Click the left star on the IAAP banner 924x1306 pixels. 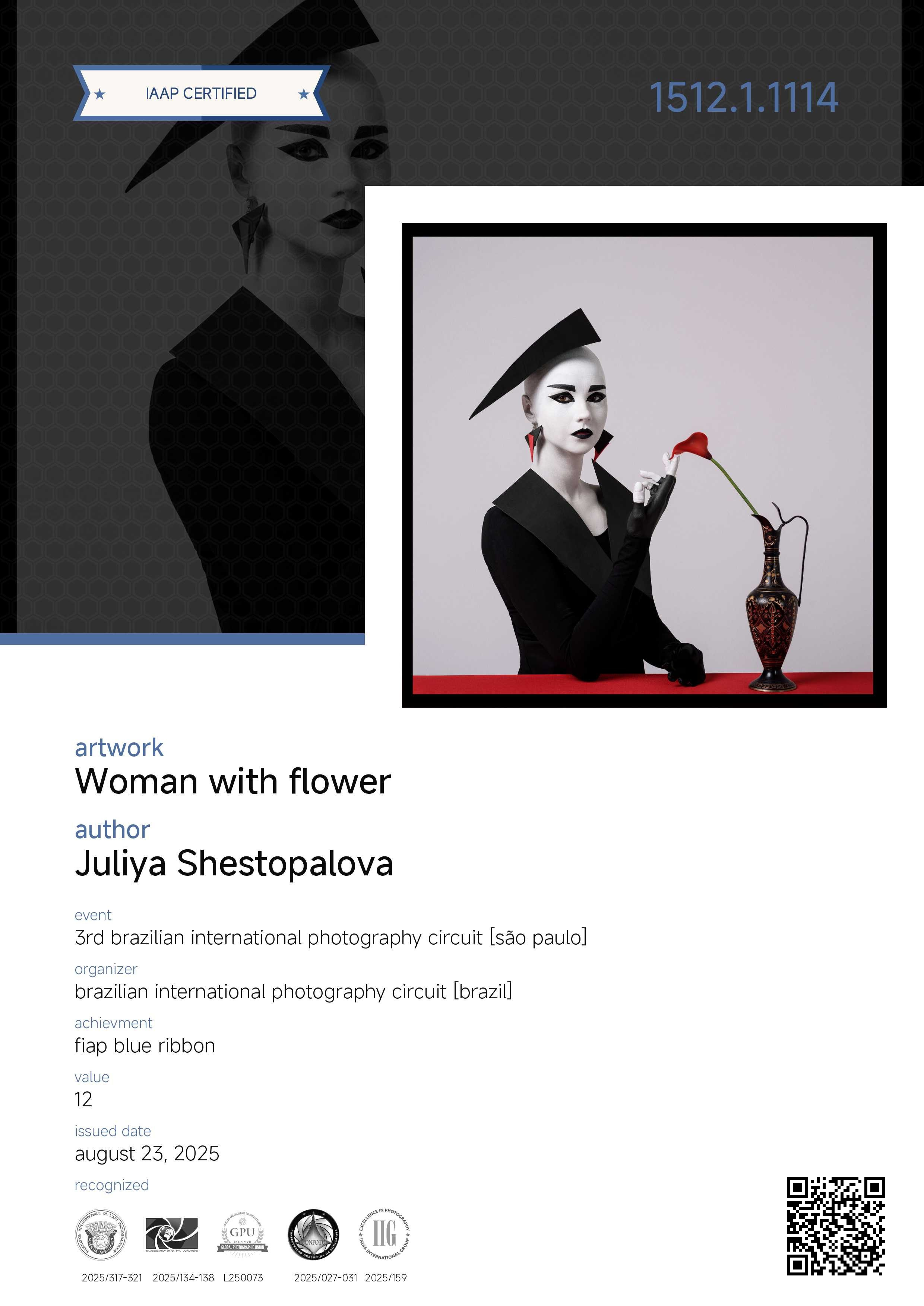point(99,94)
